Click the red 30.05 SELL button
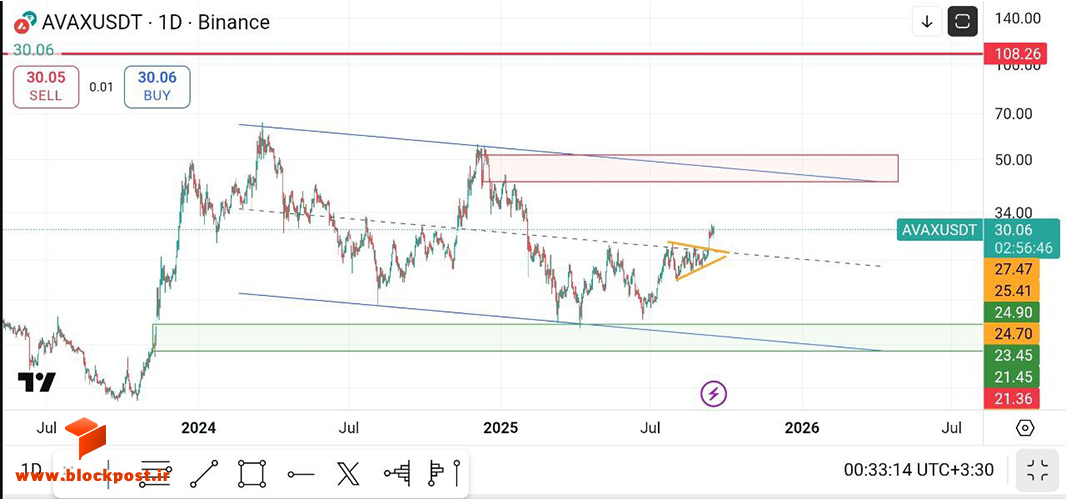This screenshot has height=500, width=1066. [x=46, y=87]
